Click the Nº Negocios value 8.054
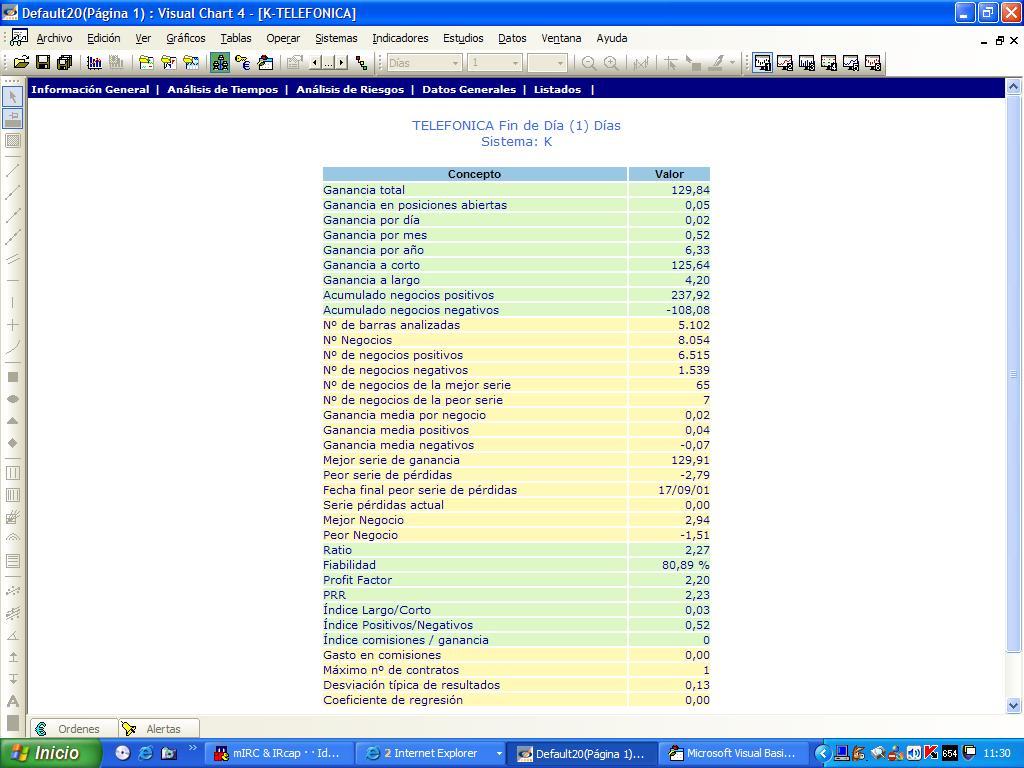This screenshot has height=768, width=1024. [694, 340]
